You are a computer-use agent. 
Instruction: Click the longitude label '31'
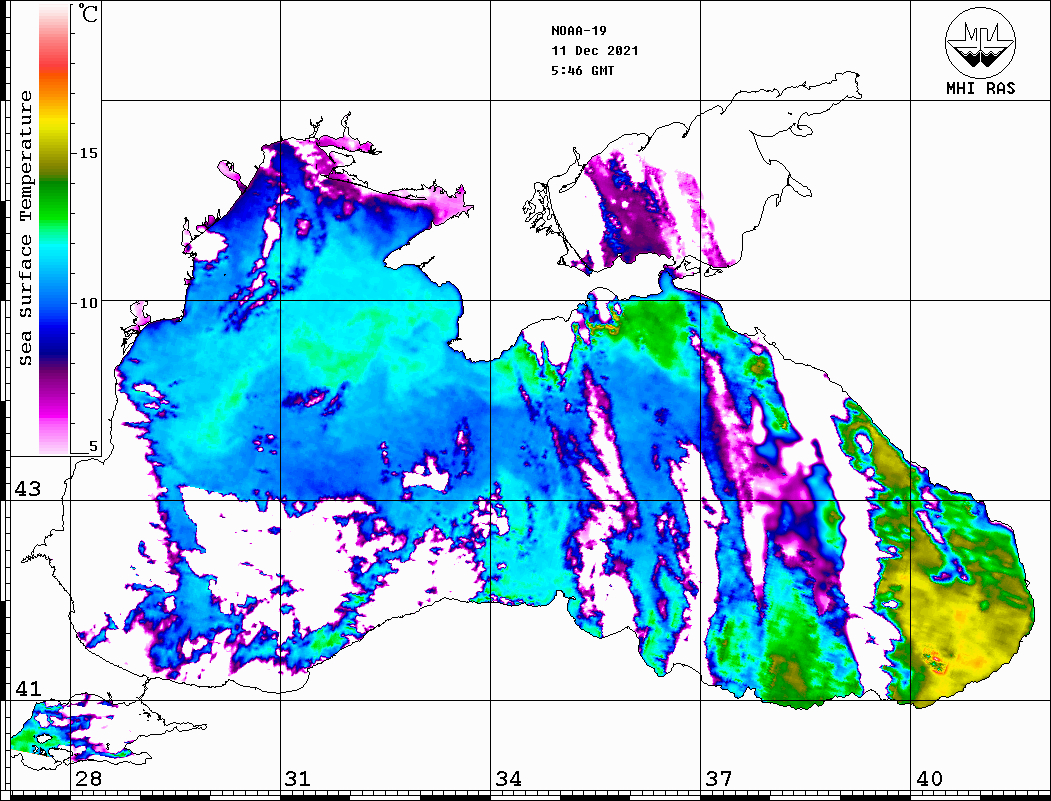tap(298, 779)
